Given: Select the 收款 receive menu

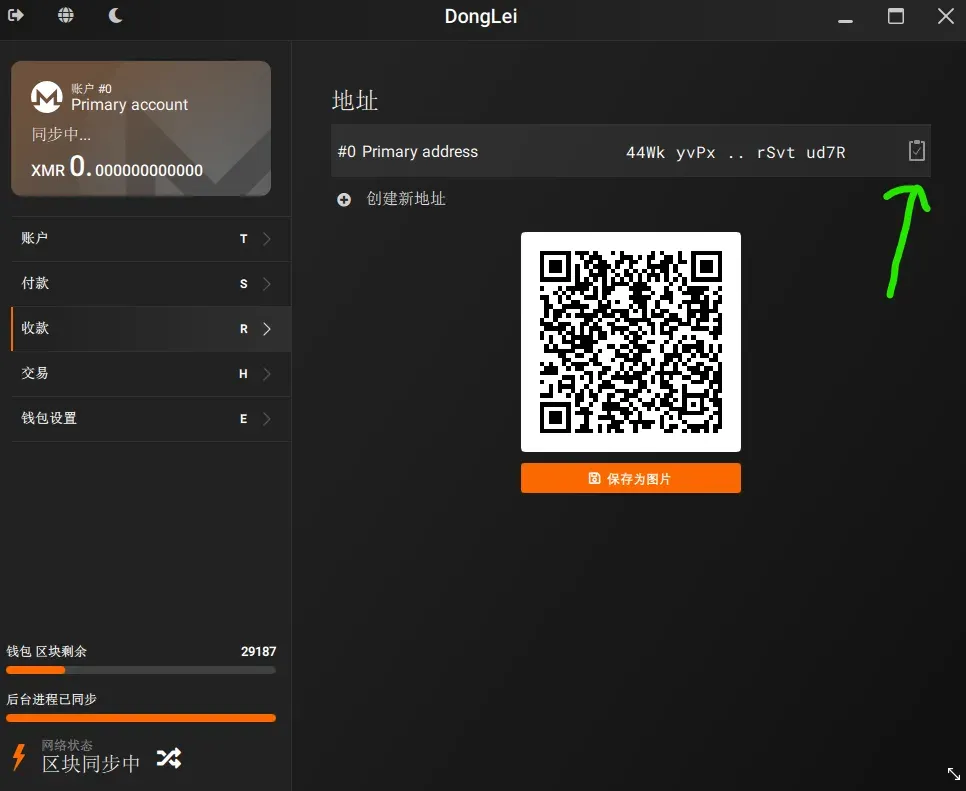Looking at the screenshot, I should (151, 329).
